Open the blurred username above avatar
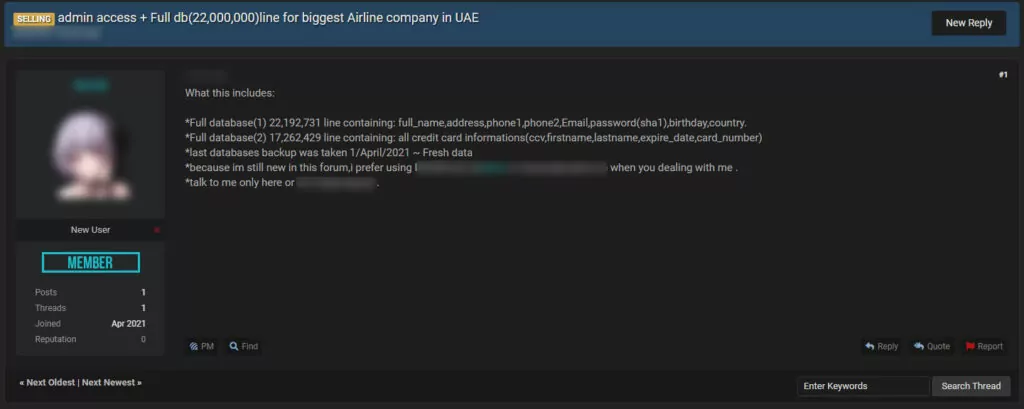Image resolution: width=1024 pixels, height=409 pixels. pyautogui.click(x=91, y=86)
